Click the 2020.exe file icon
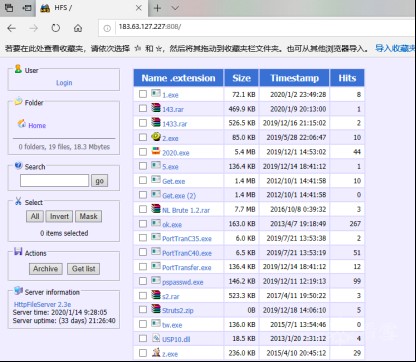 point(156,151)
